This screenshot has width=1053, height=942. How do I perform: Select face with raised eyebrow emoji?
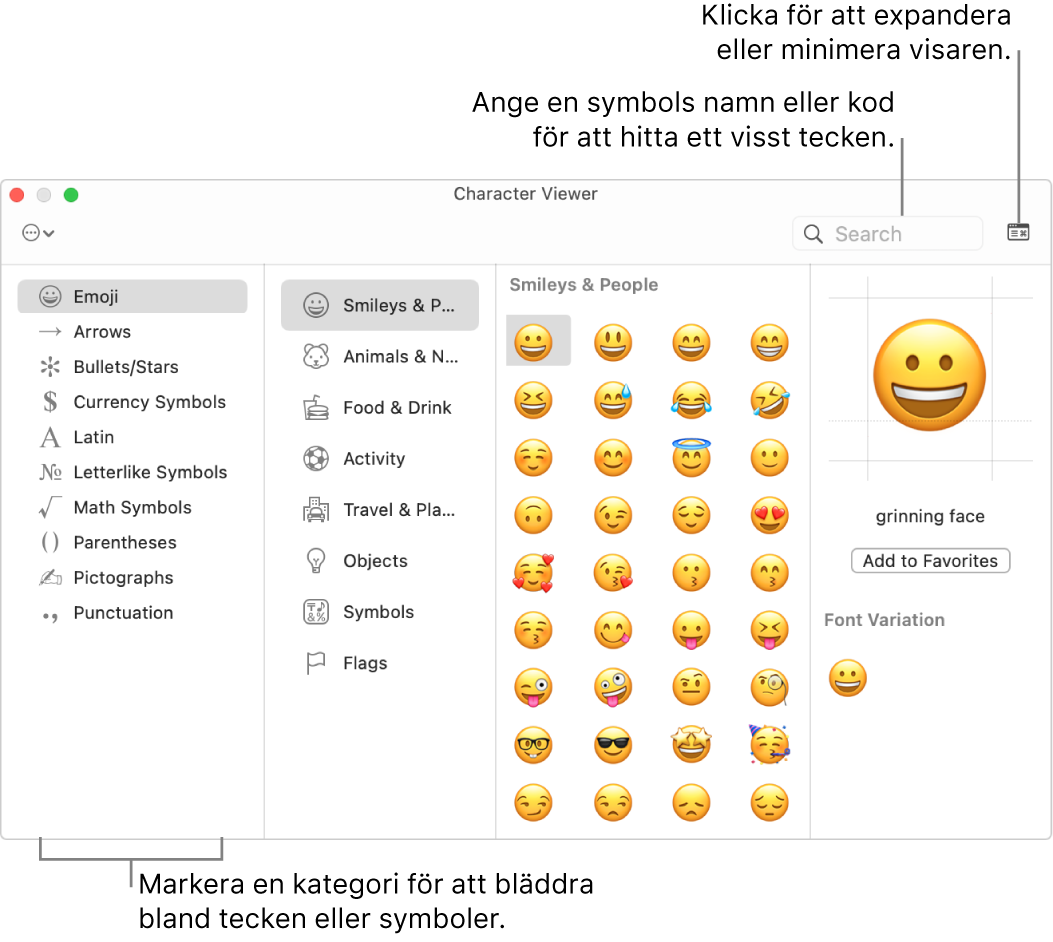(691, 688)
